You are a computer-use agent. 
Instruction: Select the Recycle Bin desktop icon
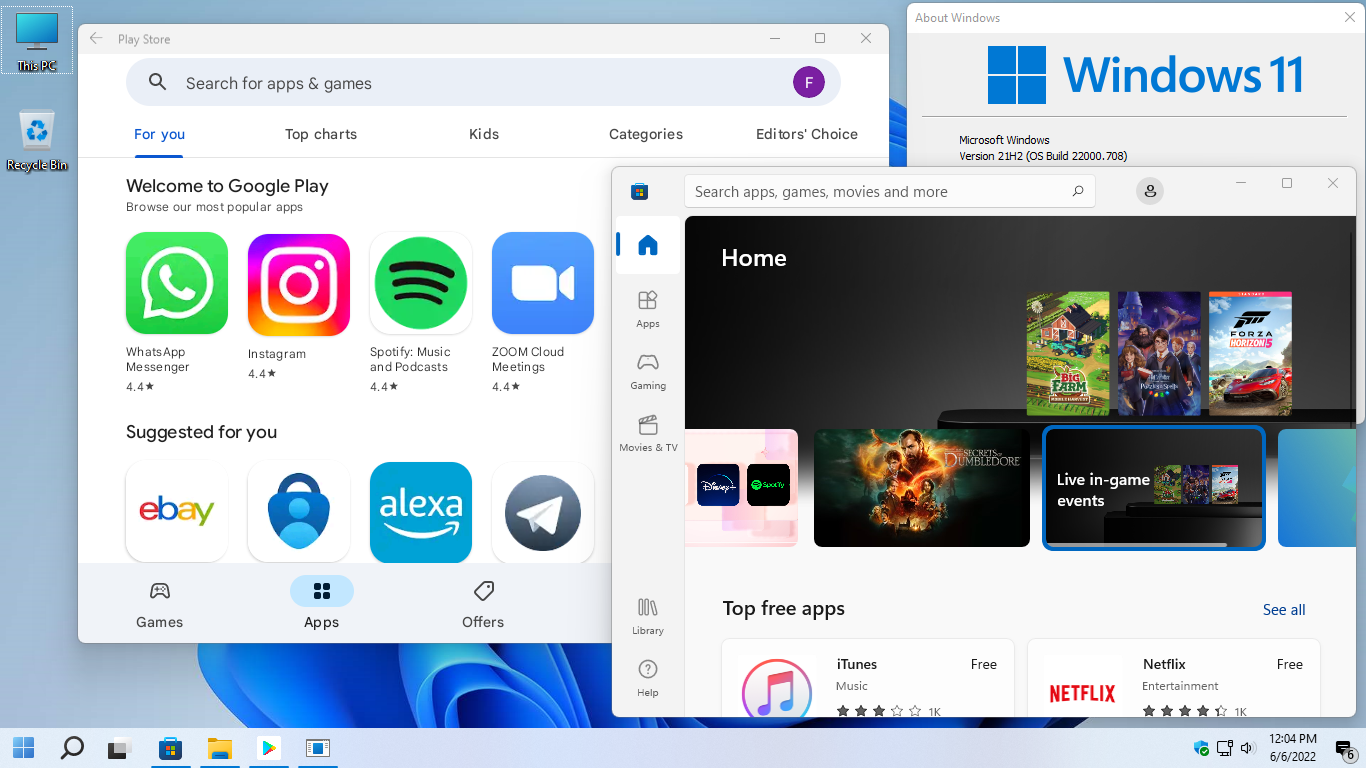37,140
